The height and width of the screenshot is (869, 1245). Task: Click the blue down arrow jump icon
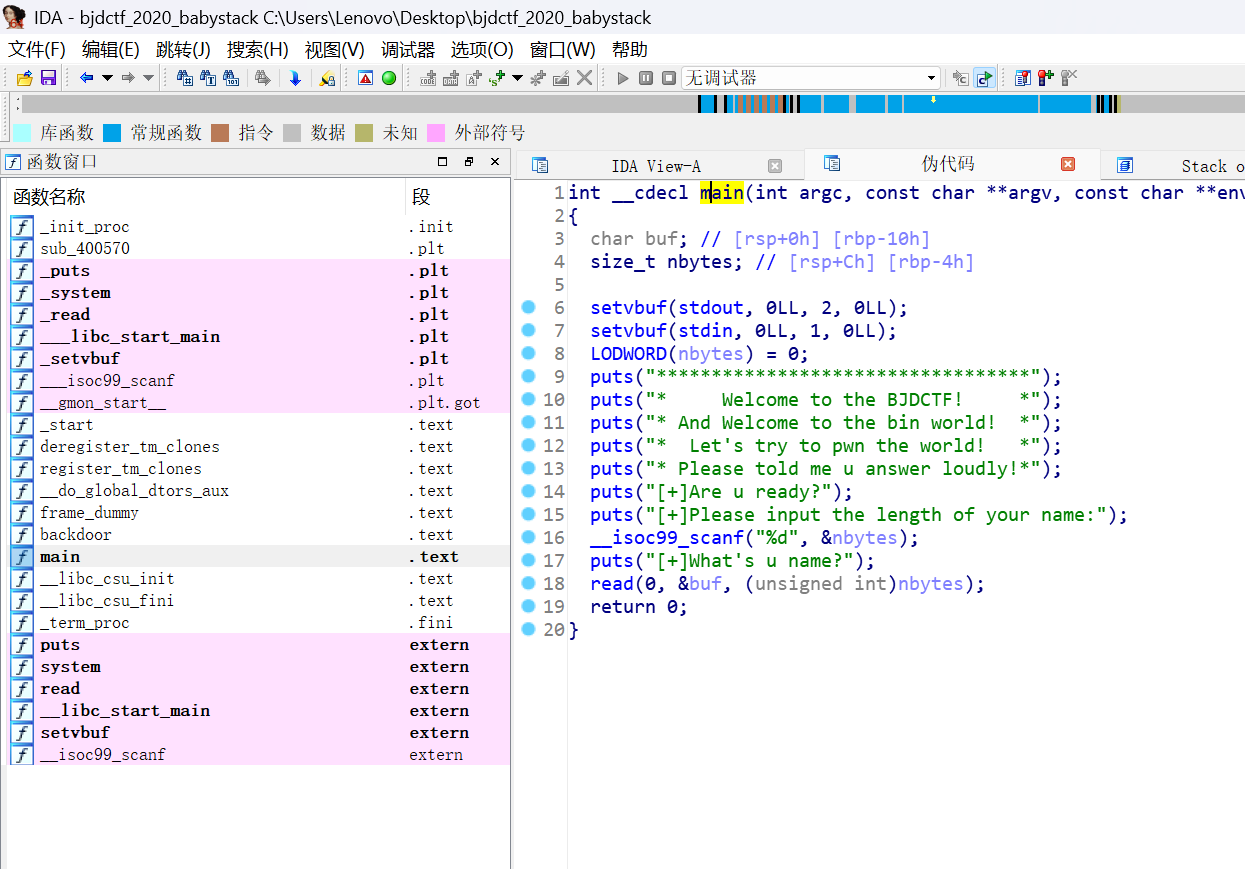295,78
